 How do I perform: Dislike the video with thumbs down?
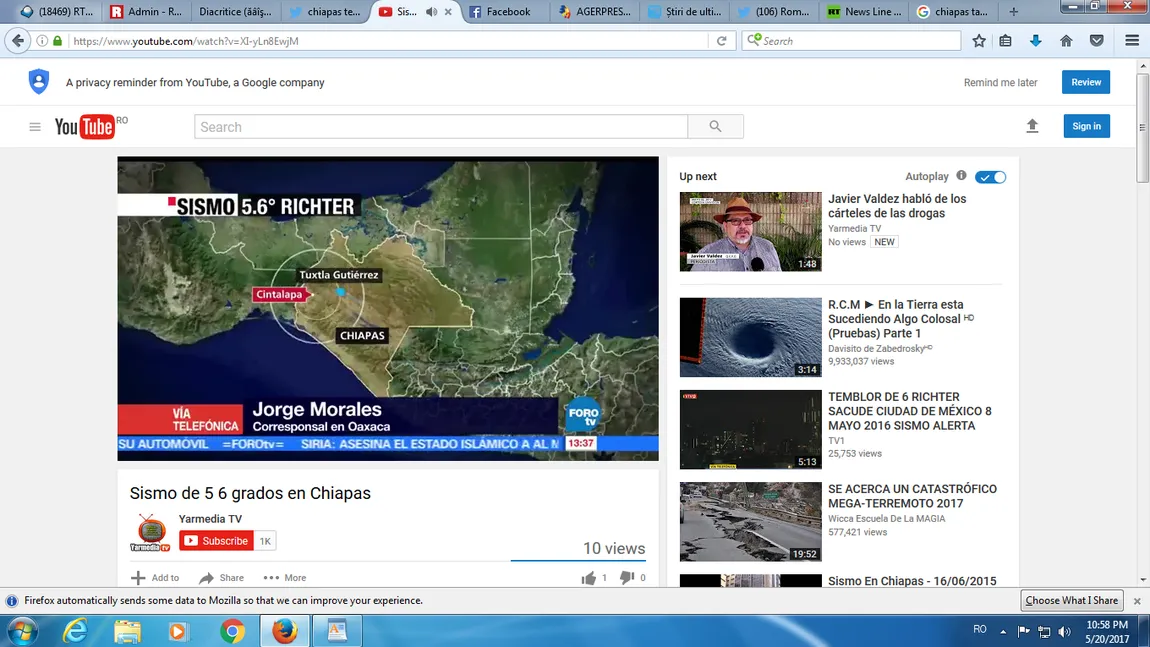click(626, 578)
